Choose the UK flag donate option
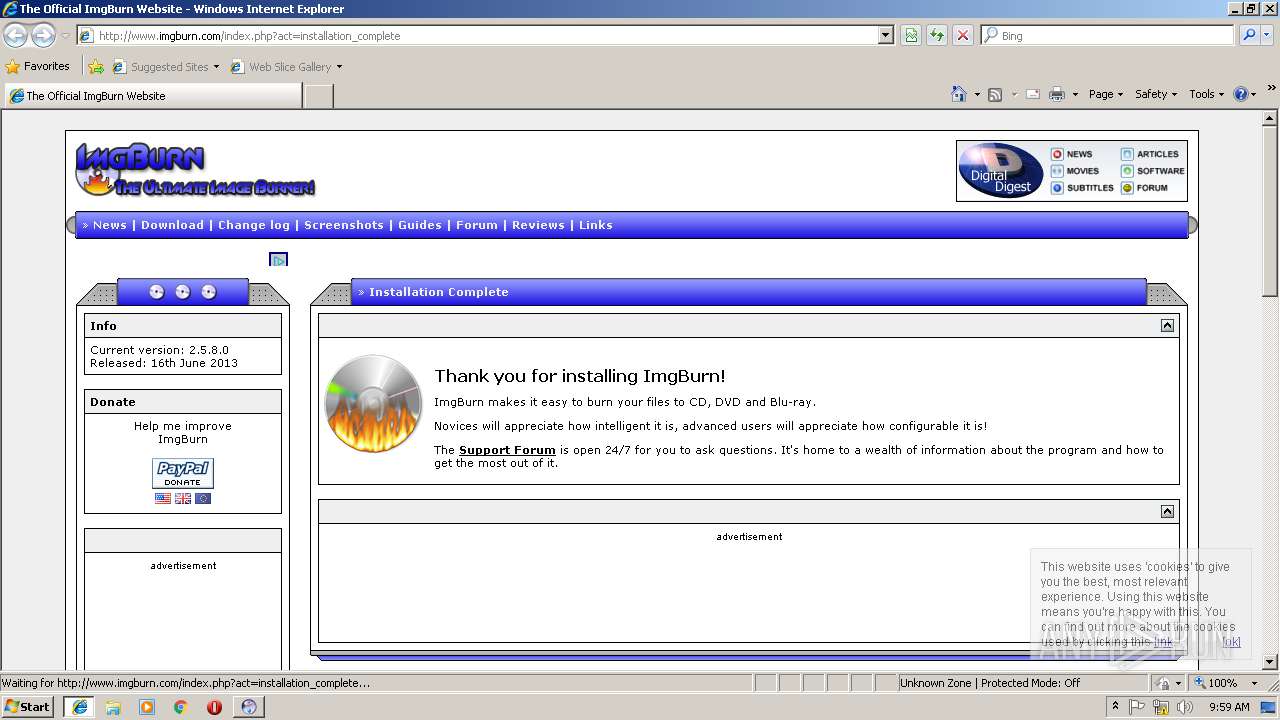This screenshot has height=720, width=1280. pyautogui.click(x=183, y=498)
